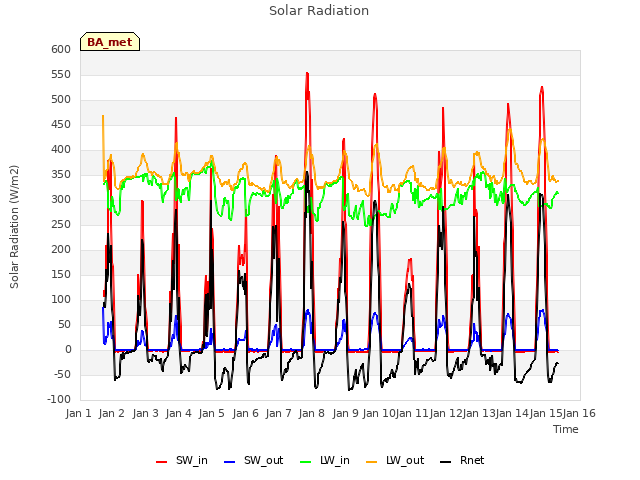The image size is (640, 480).
Task: Click the Solar Radiation chart title
Action: tap(319, 10)
